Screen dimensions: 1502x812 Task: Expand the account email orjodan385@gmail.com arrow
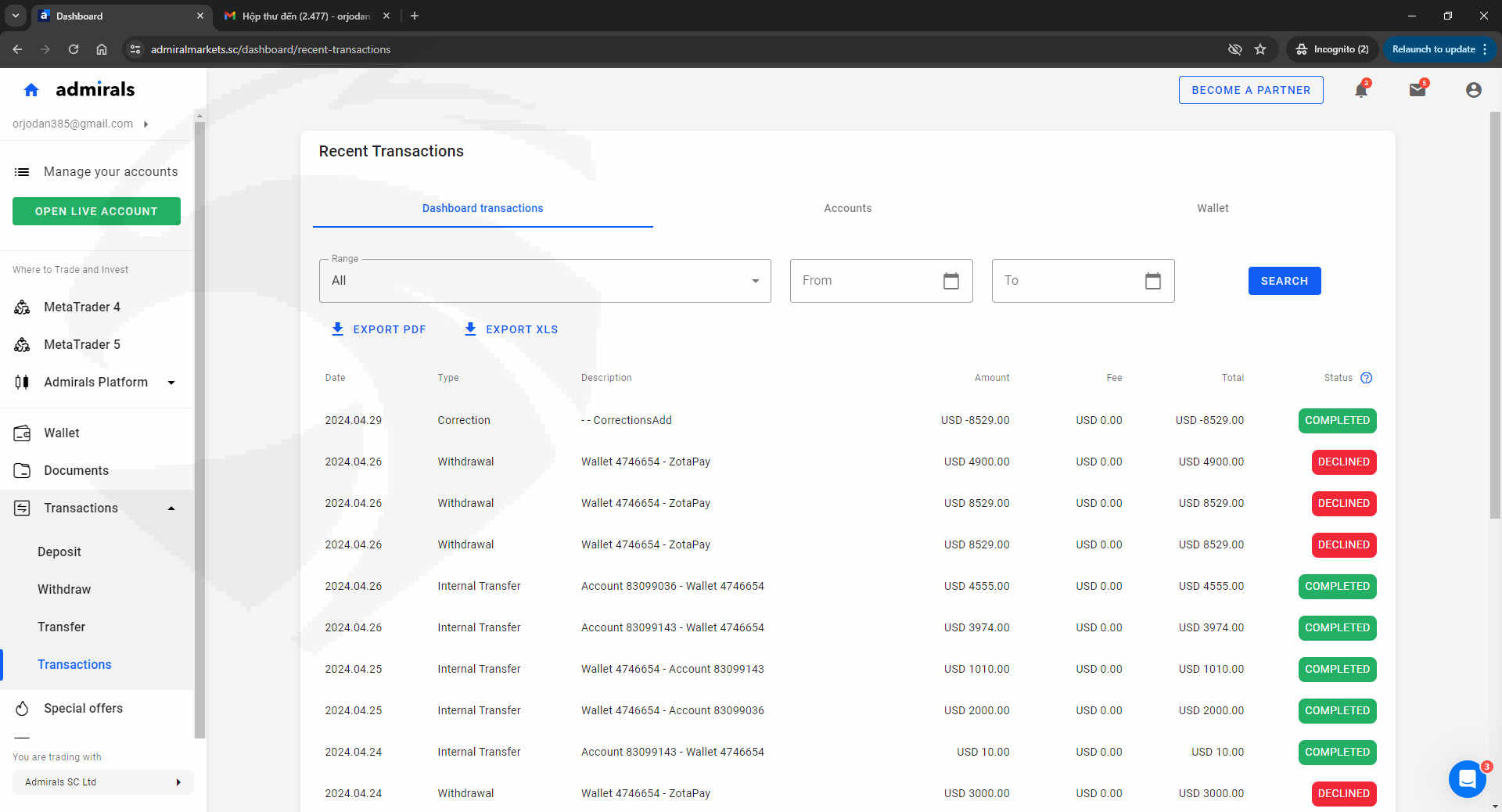pyautogui.click(x=146, y=124)
